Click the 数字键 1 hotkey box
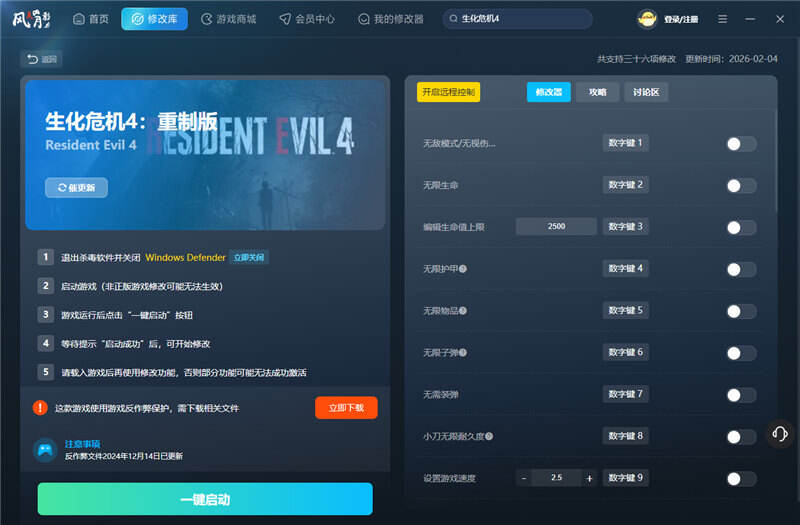Image resolution: width=800 pixels, height=525 pixels. coord(626,143)
